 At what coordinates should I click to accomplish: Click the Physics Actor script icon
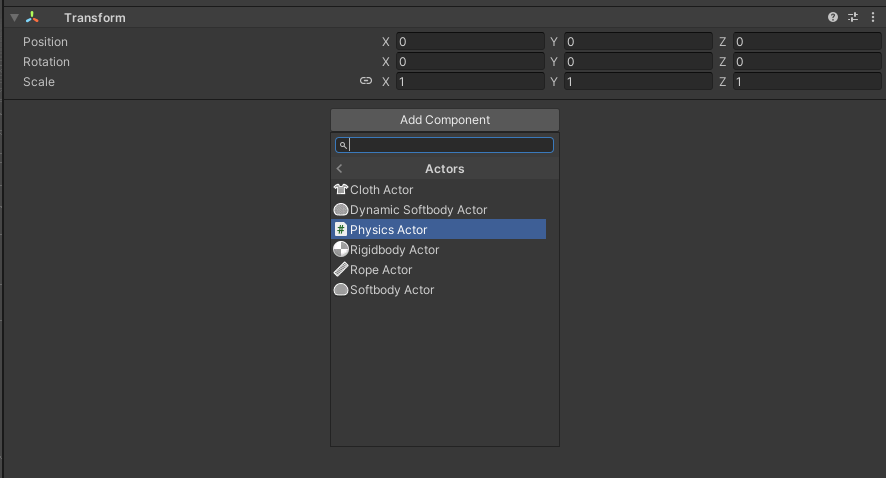pyautogui.click(x=341, y=230)
